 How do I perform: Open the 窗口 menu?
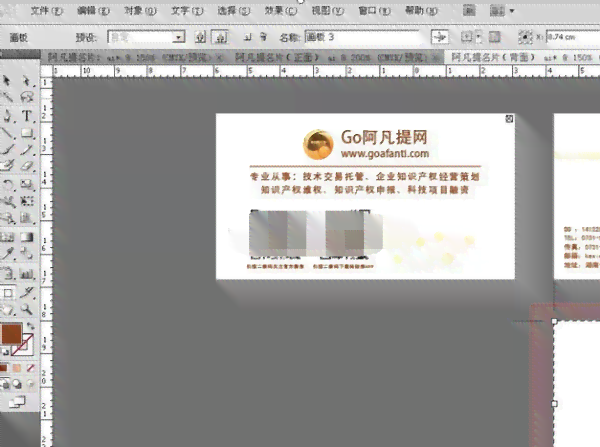[374, 11]
